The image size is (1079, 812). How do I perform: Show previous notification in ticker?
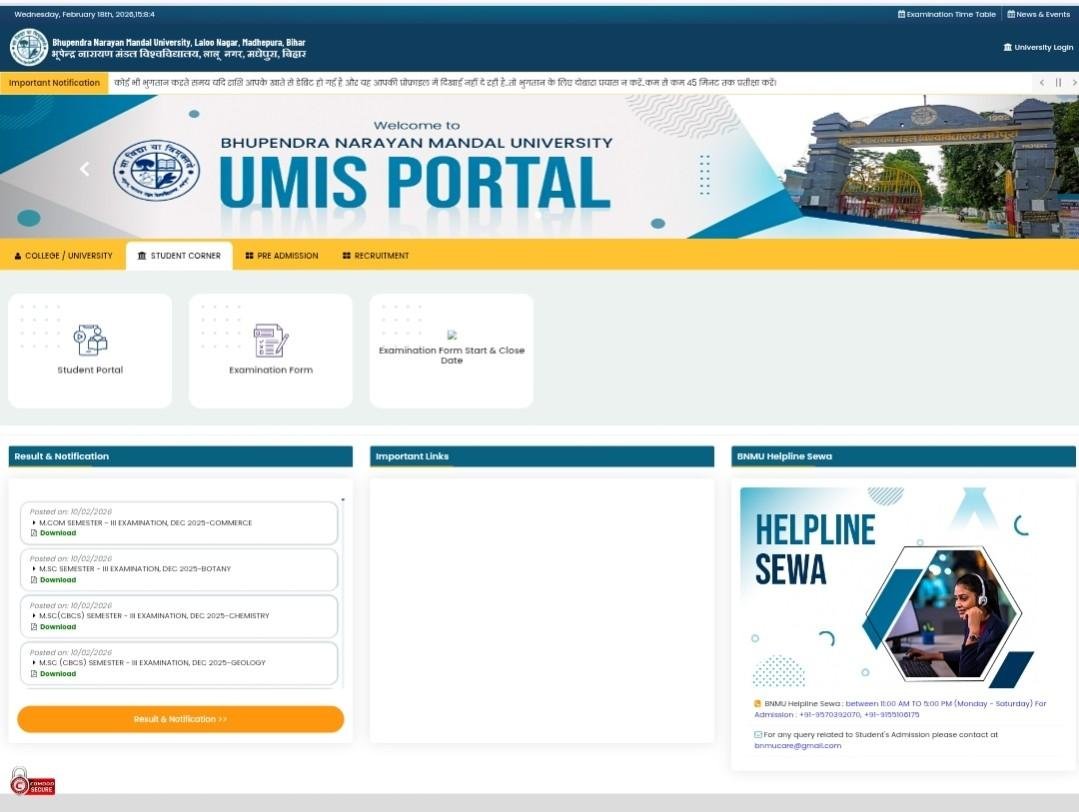(1042, 83)
